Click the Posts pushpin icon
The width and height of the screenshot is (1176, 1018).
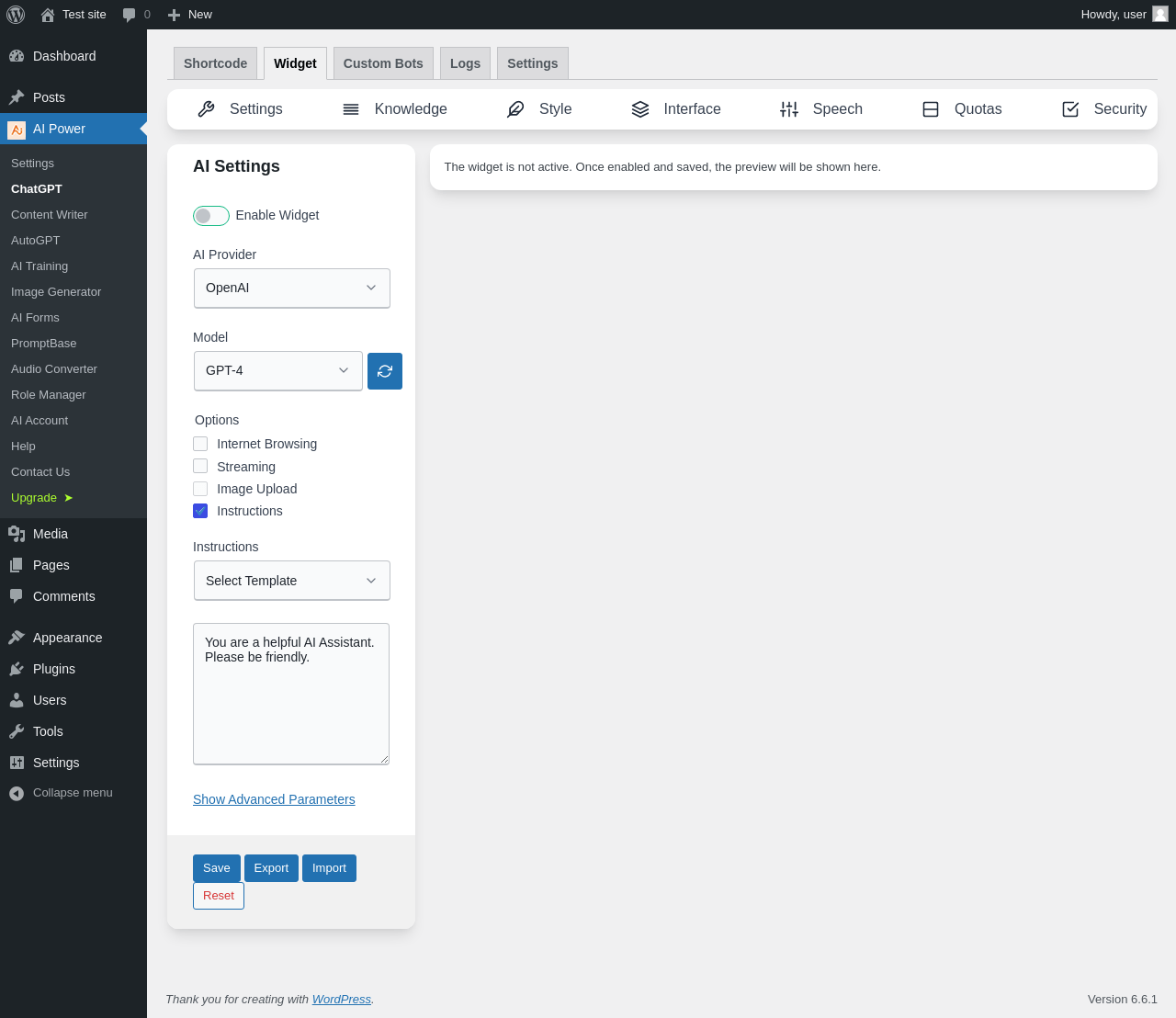point(17,97)
